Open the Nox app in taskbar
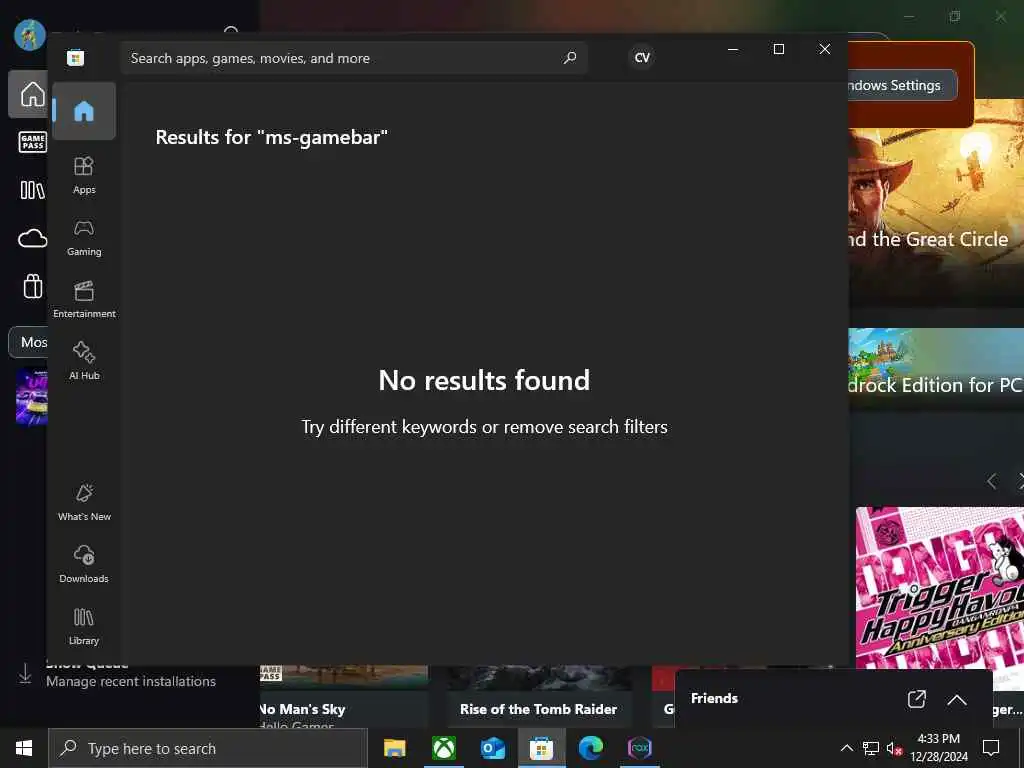 point(639,748)
